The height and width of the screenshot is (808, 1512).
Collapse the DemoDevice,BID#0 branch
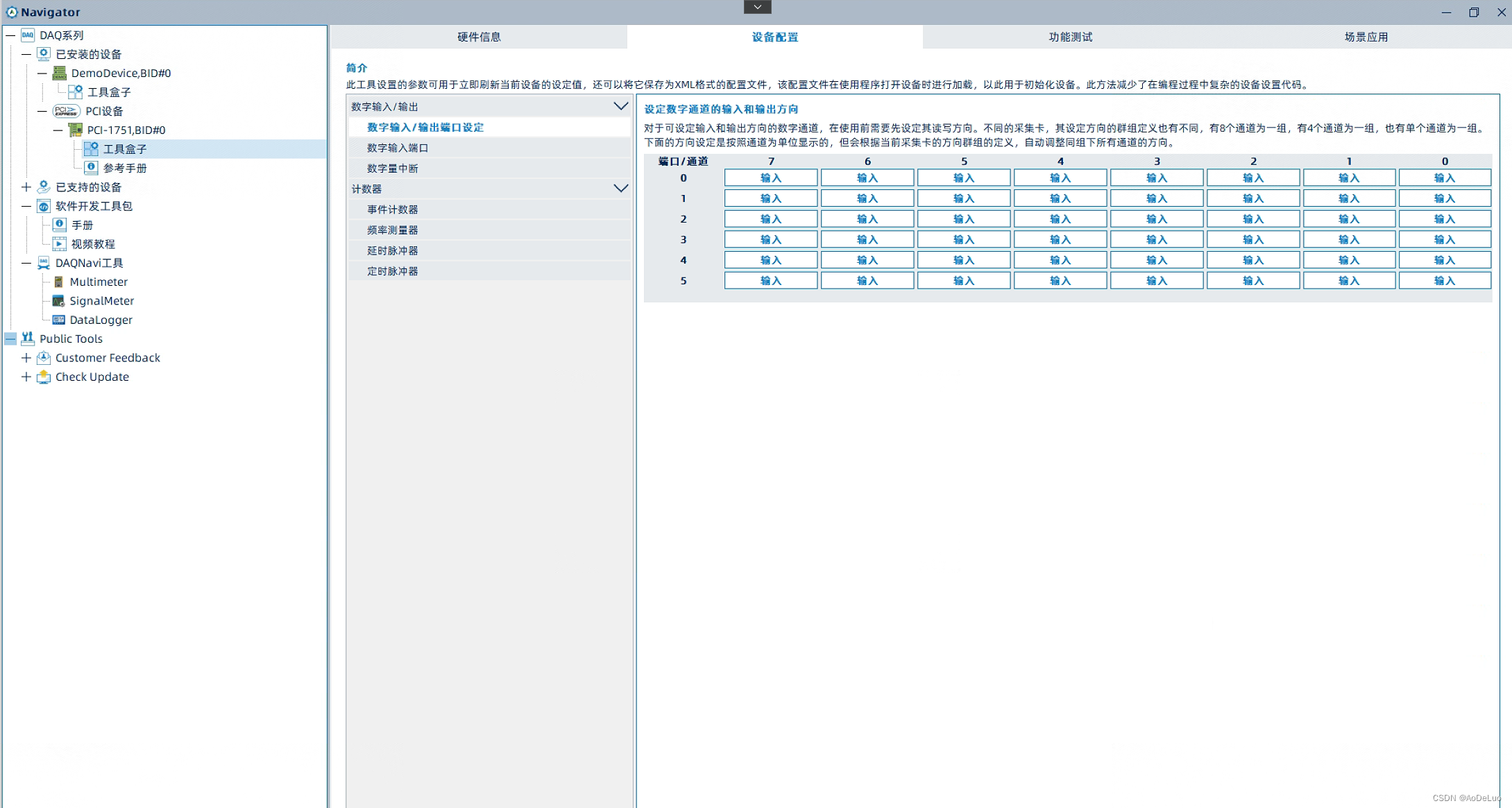click(x=42, y=73)
